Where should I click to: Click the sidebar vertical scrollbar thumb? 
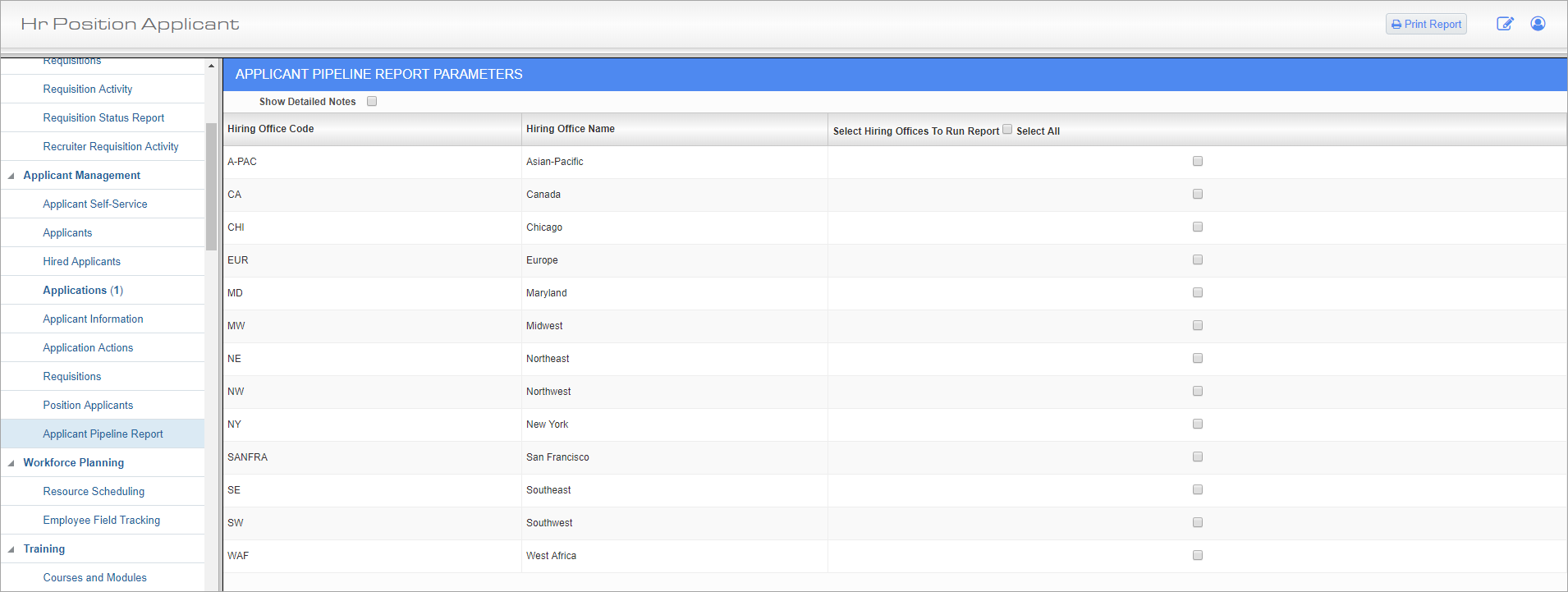click(211, 186)
